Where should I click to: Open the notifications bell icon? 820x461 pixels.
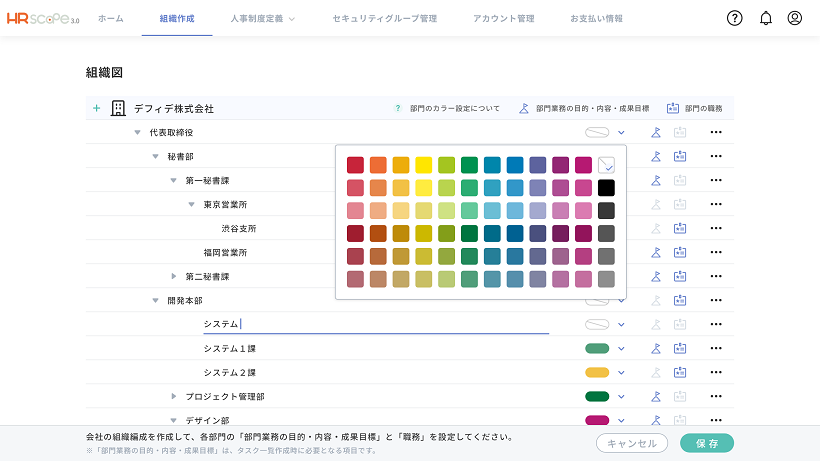coord(766,18)
